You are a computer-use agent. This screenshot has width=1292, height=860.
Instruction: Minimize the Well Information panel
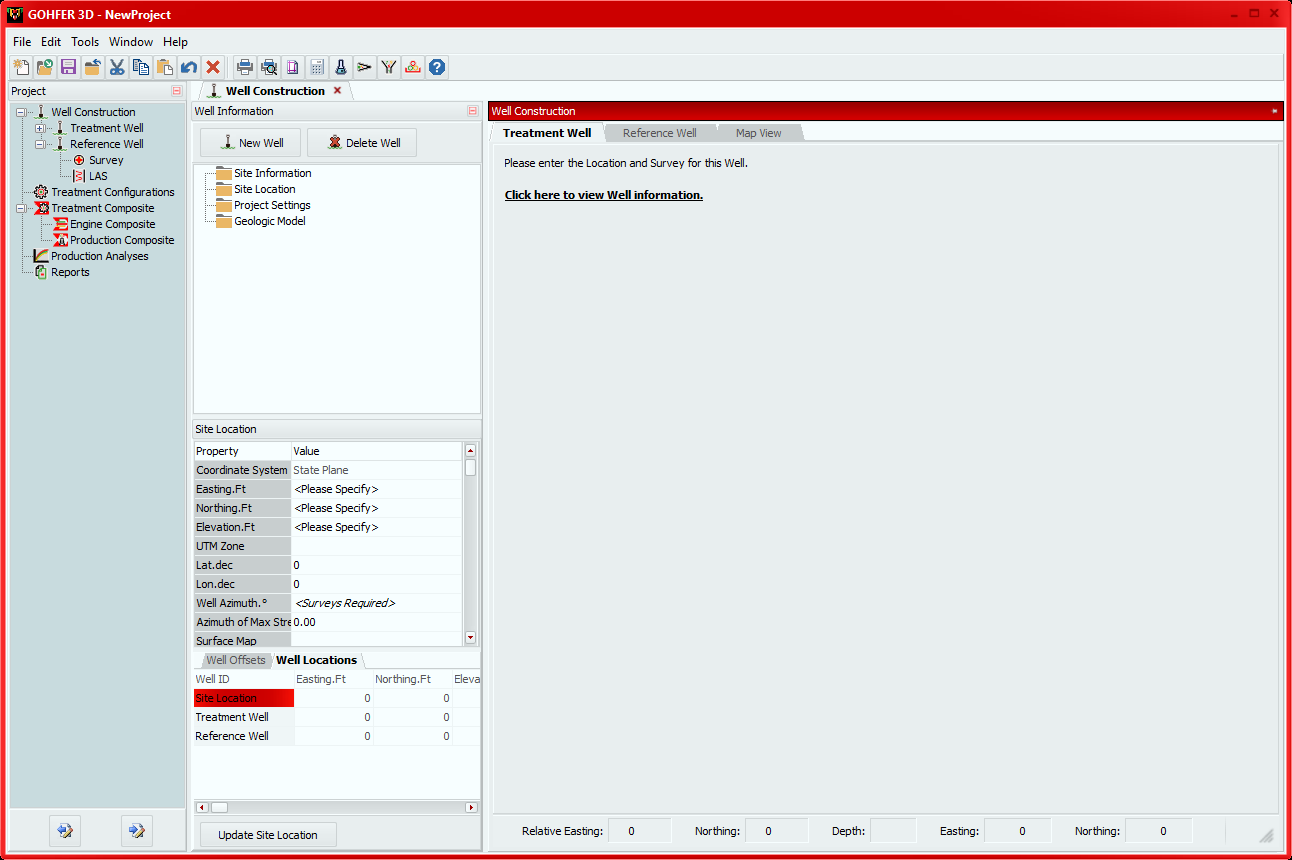tap(472, 111)
